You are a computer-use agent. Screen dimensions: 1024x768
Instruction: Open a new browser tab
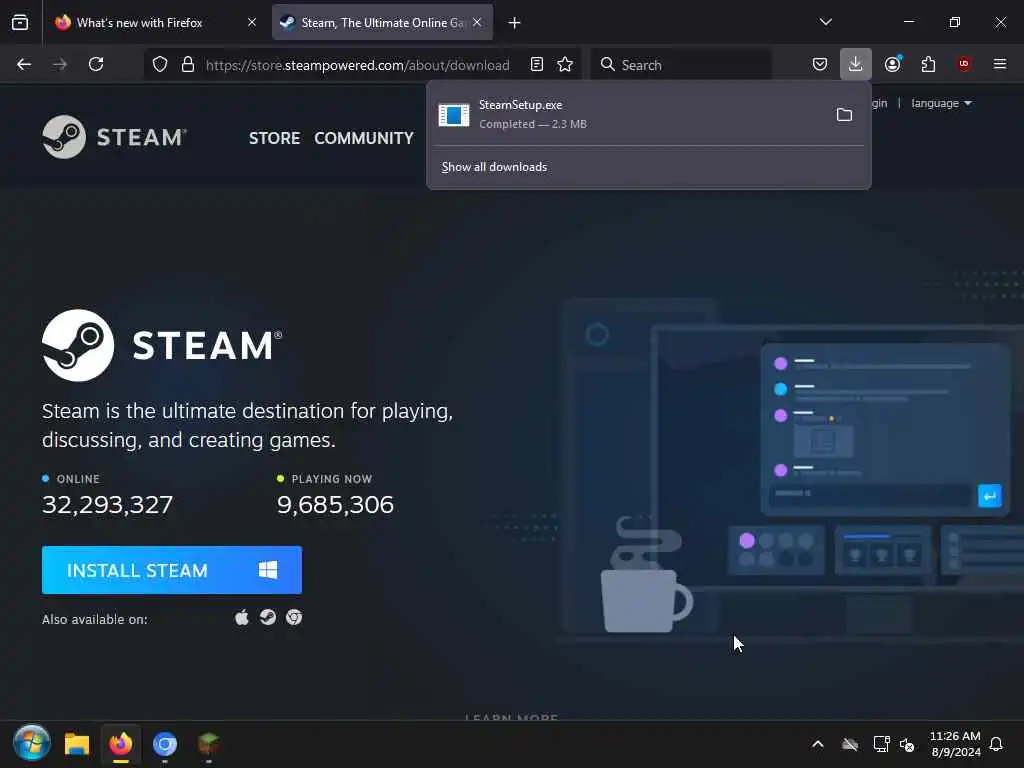(x=515, y=23)
